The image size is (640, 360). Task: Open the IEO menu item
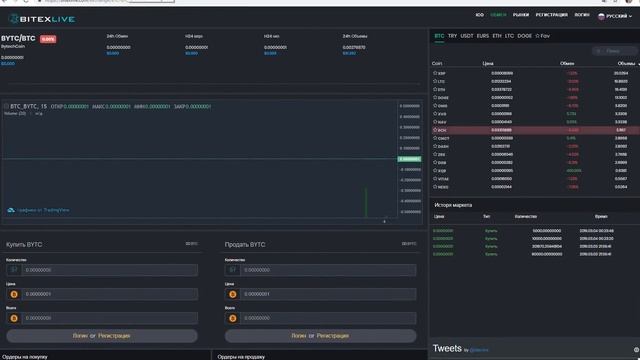(x=480, y=15)
